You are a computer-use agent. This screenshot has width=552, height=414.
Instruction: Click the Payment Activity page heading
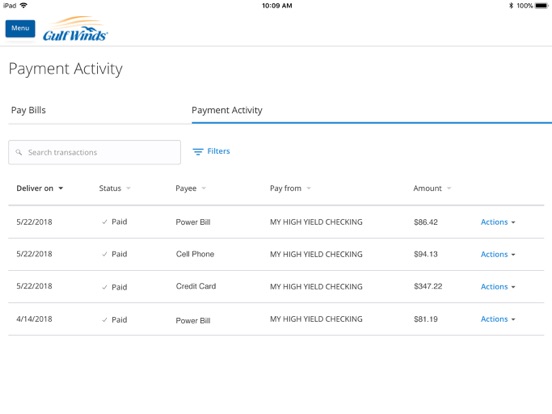tap(65, 69)
